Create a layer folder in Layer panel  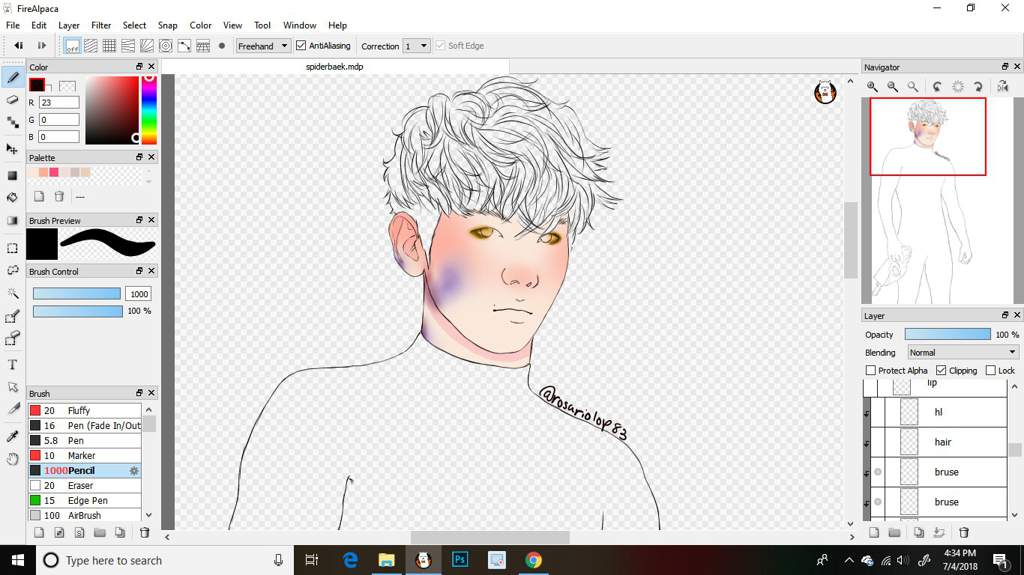894,533
